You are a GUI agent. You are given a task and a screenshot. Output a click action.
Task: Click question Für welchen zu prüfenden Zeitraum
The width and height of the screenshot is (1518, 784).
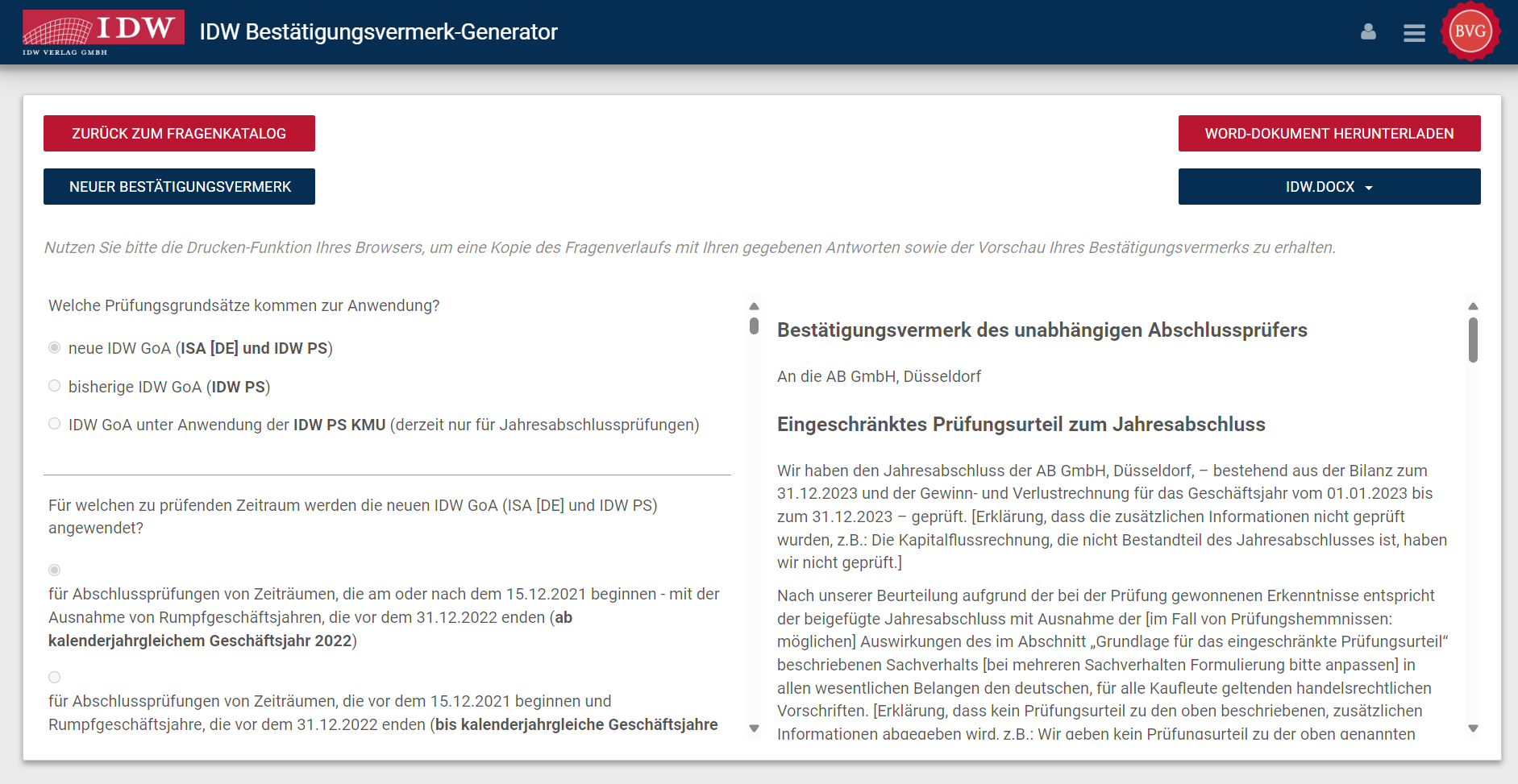pos(353,516)
